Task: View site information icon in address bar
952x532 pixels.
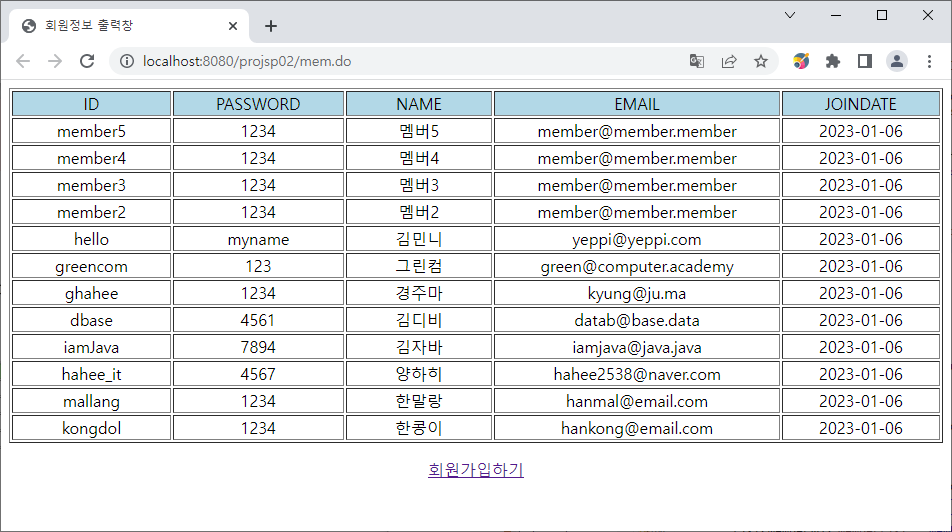Action: click(127, 61)
